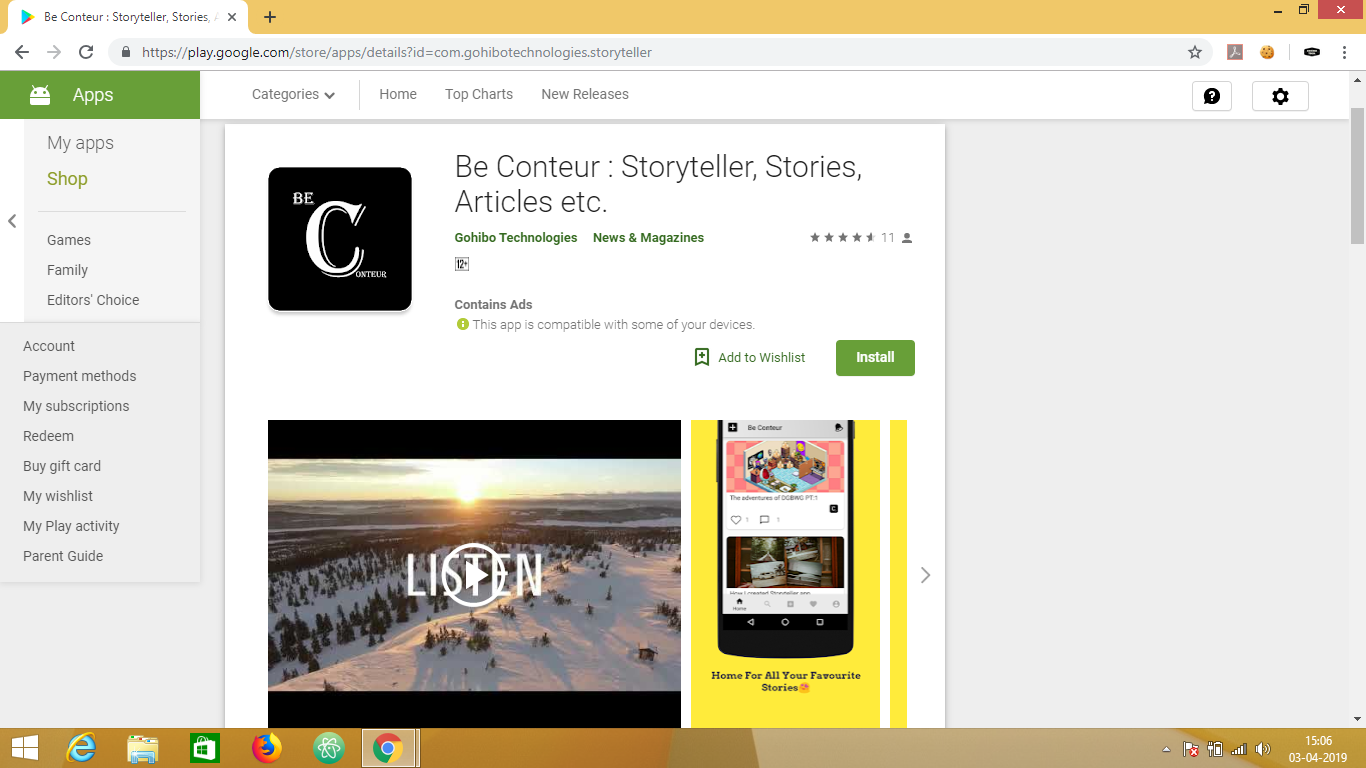Click the user count person icon beside ratings
The image size is (1366, 768).
pos(906,237)
